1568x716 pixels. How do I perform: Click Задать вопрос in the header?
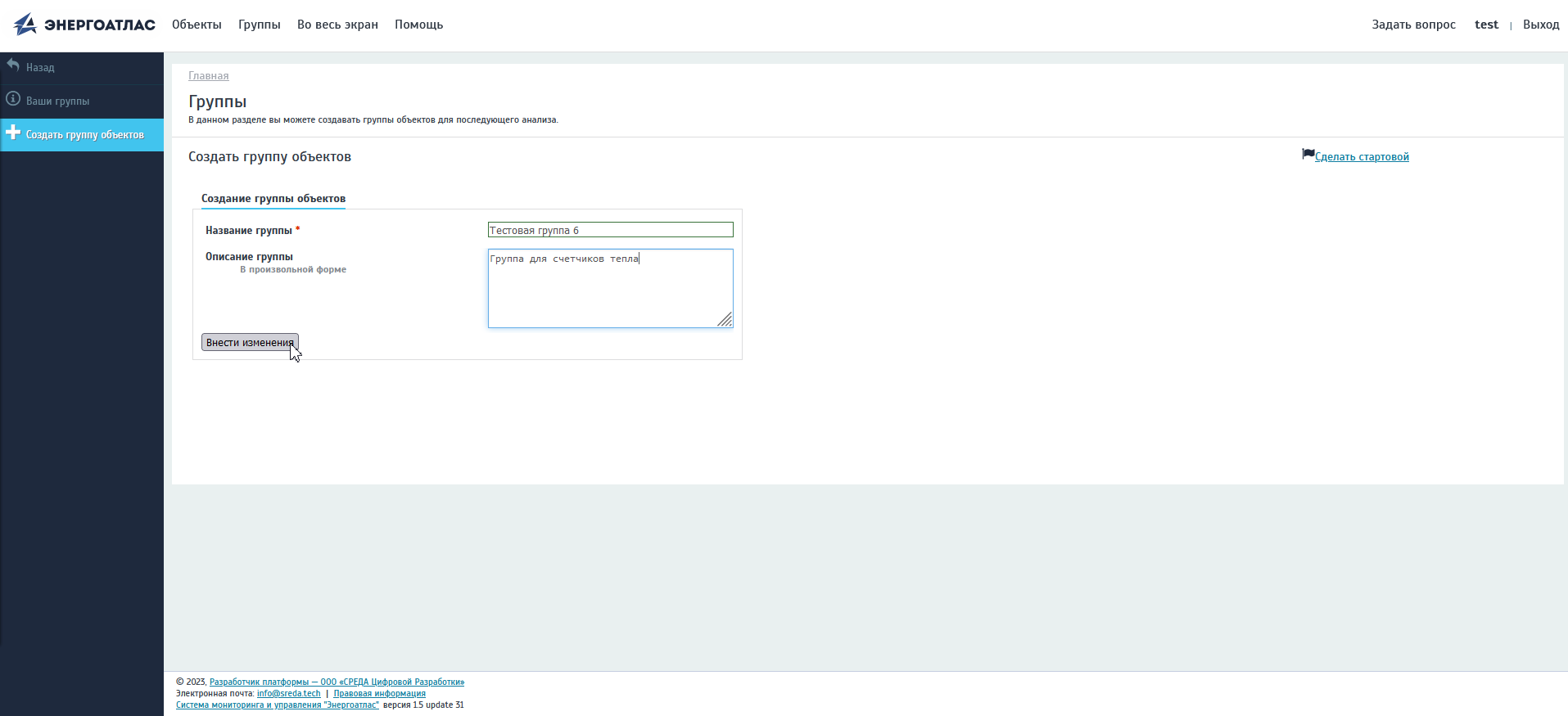tap(1413, 25)
